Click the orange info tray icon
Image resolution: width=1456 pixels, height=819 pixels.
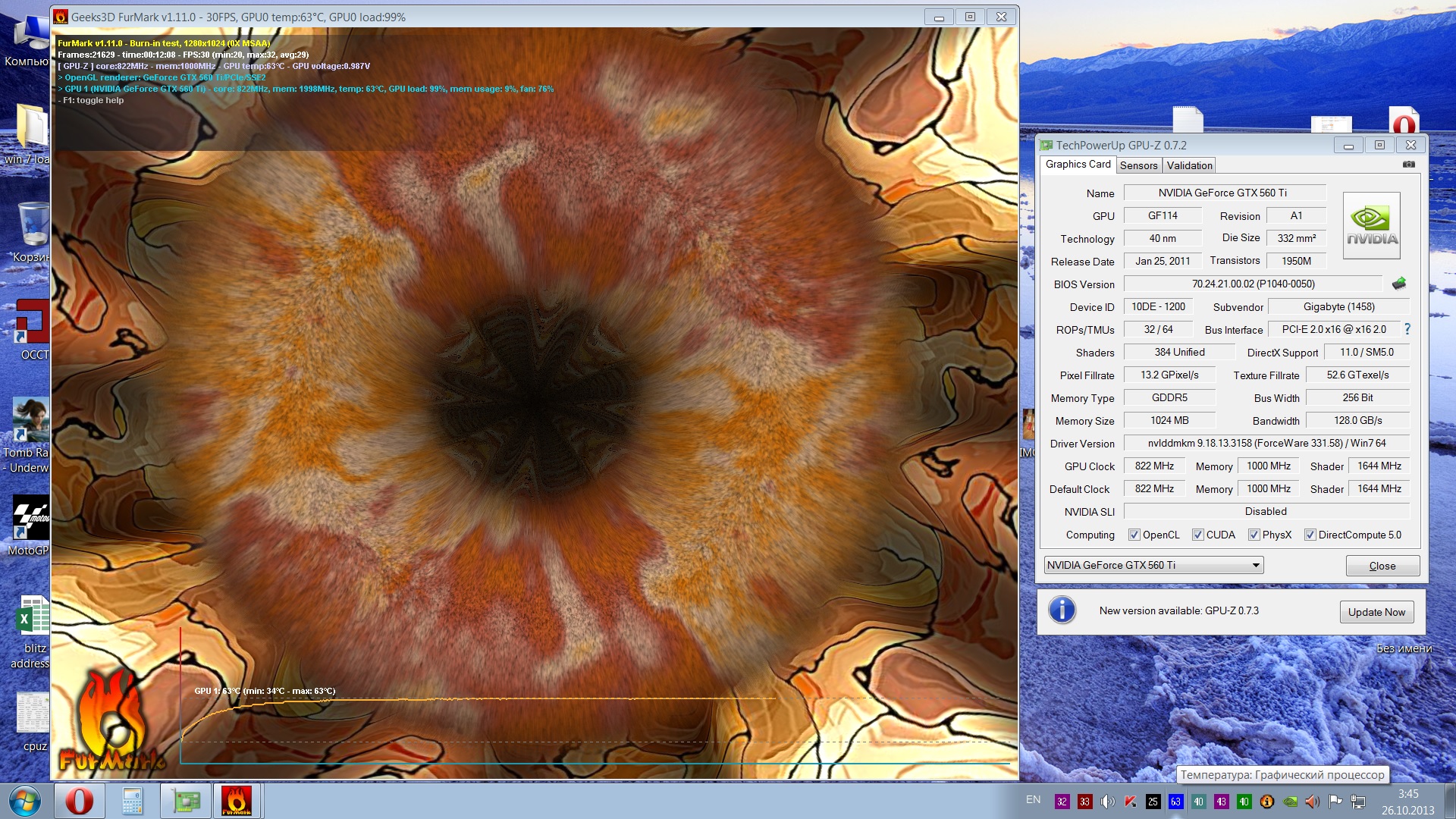tap(1266, 802)
